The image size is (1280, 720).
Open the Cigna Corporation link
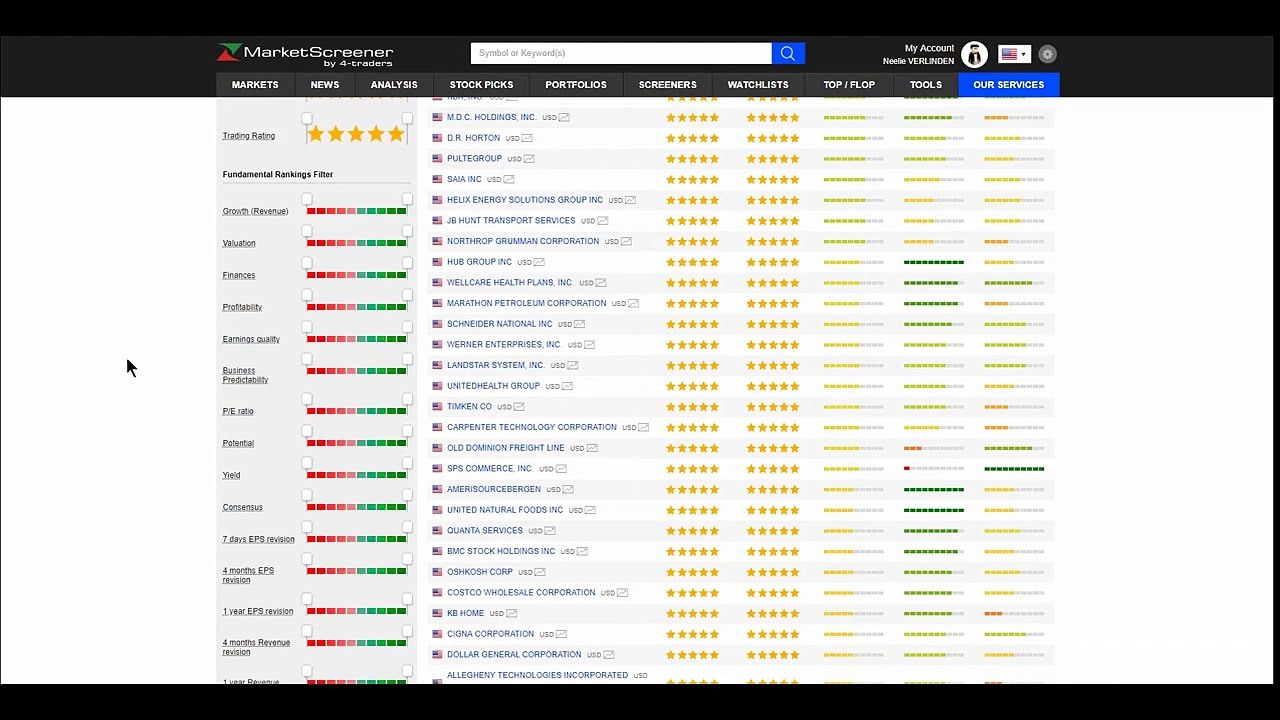[490, 634]
